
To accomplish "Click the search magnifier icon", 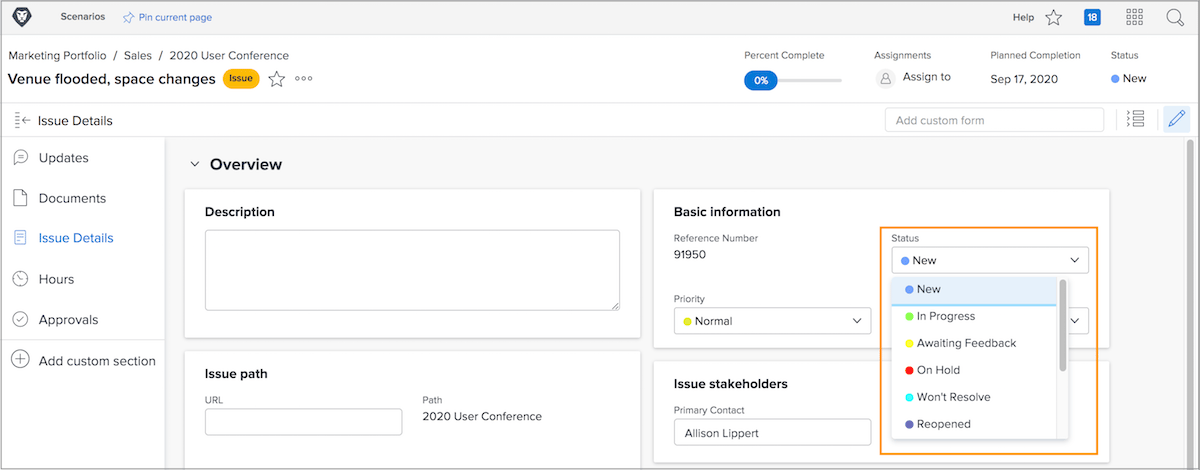I will [1175, 17].
